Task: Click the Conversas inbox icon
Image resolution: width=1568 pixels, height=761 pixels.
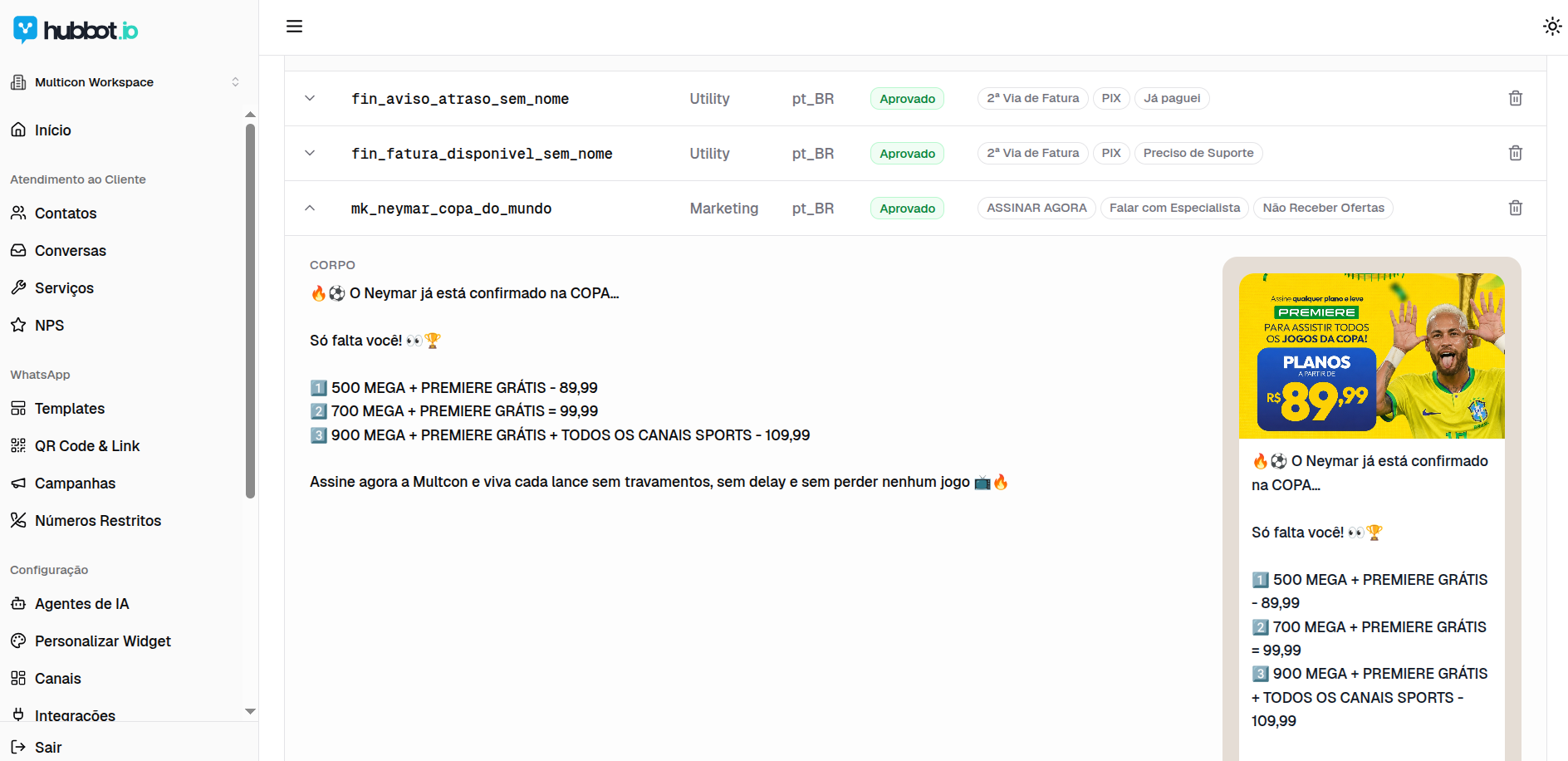Action: [18, 250]
